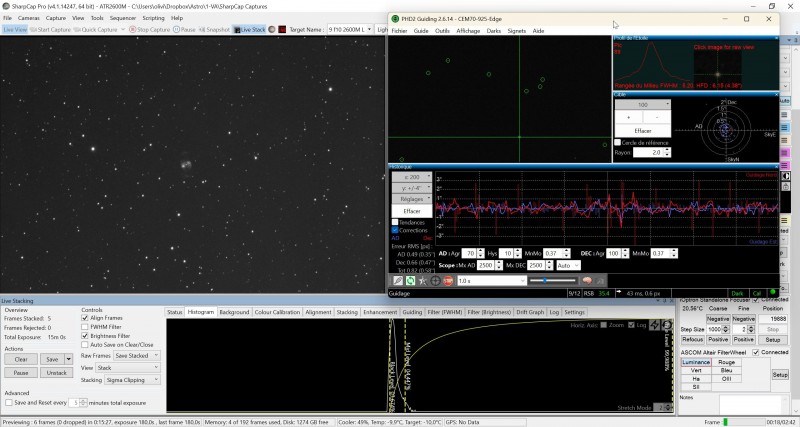
Task: Select the Ha filter button
Action: point(695,379)
